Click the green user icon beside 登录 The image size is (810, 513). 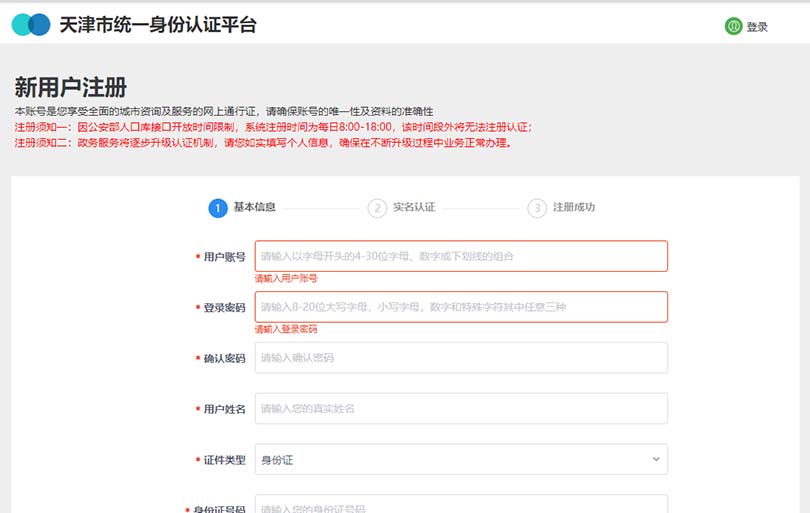click(x=733, y=26)
